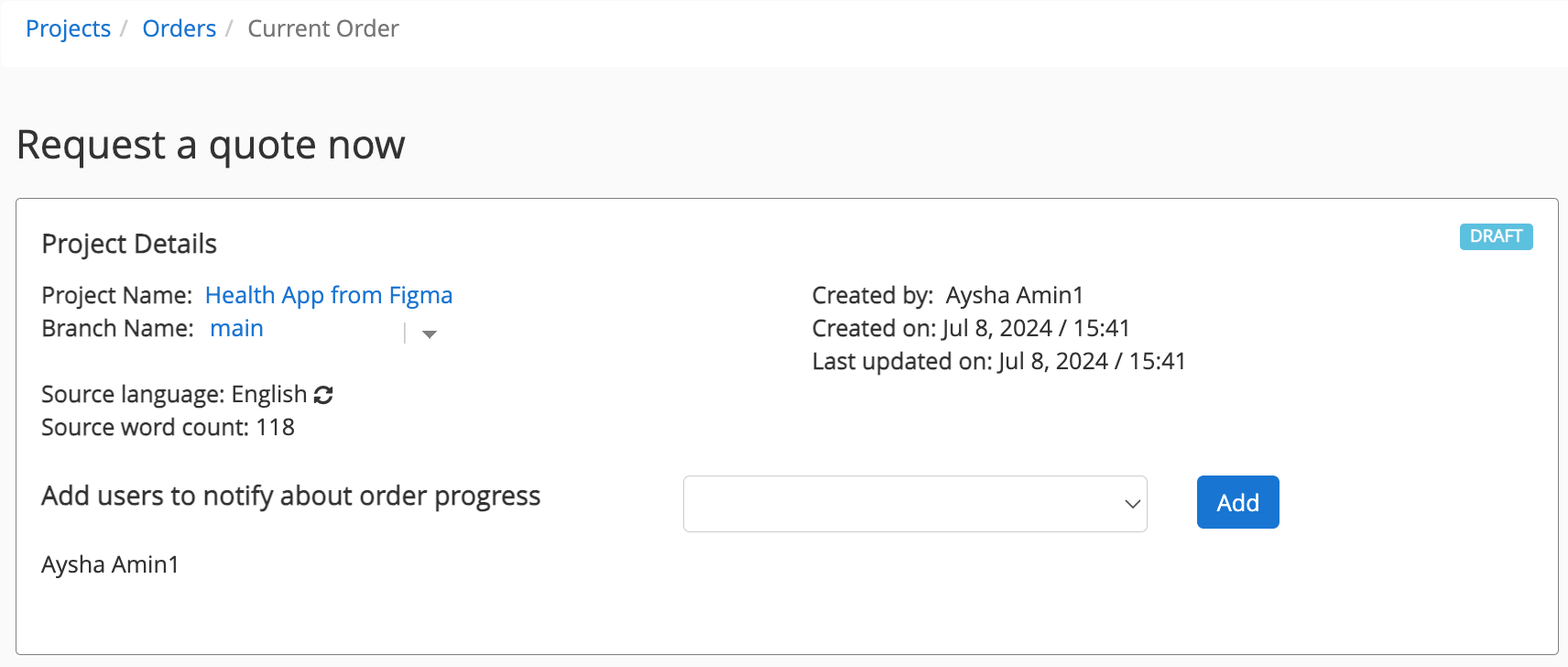
Task: Click the Project Details section title
Action: pos(129,244)
